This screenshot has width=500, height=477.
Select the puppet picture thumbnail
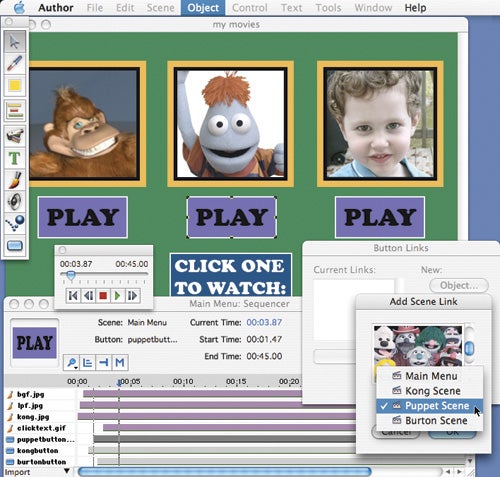coord(231,124)
